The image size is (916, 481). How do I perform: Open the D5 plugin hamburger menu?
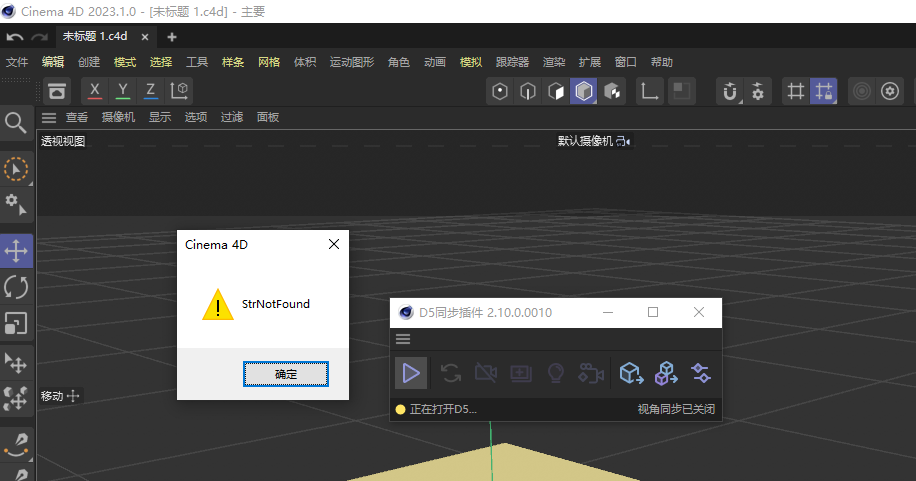point(403,339)
